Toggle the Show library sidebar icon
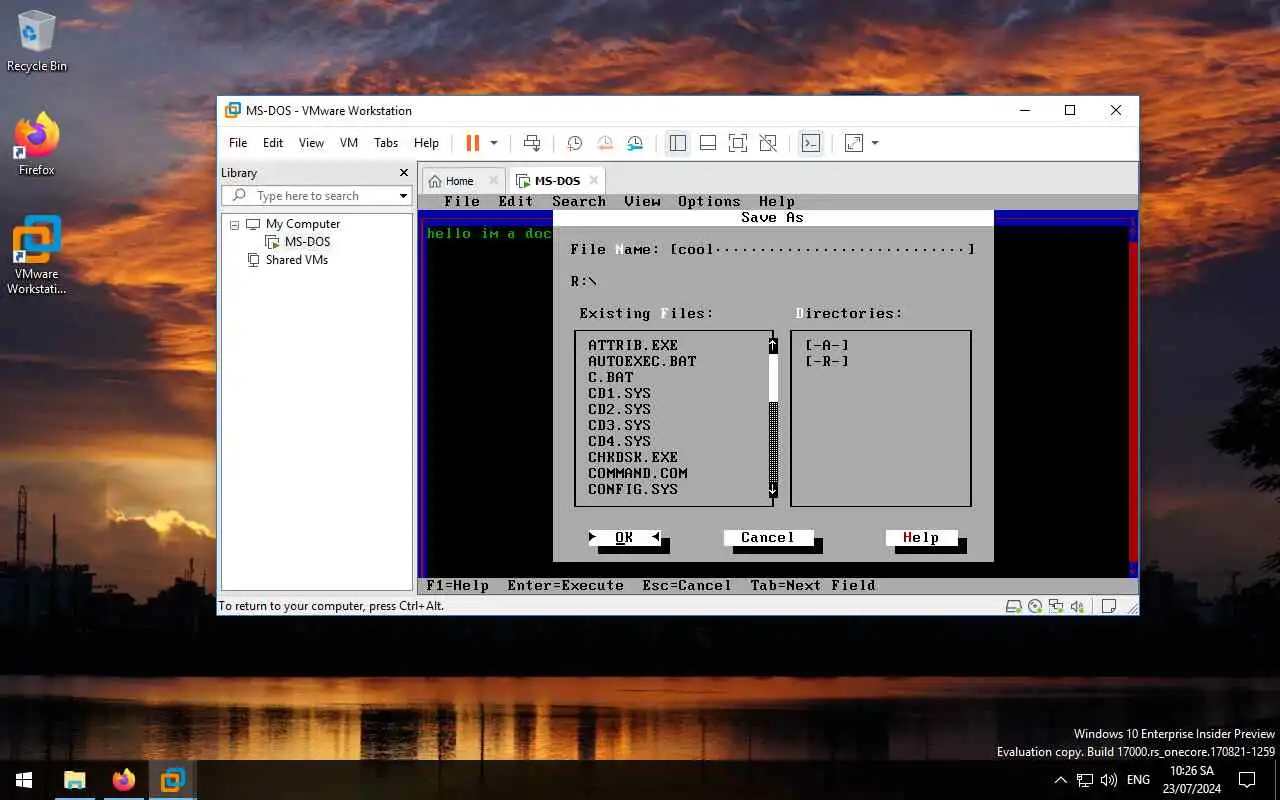The width and height of the screenshot is (1280, 800). pos(678,143)
